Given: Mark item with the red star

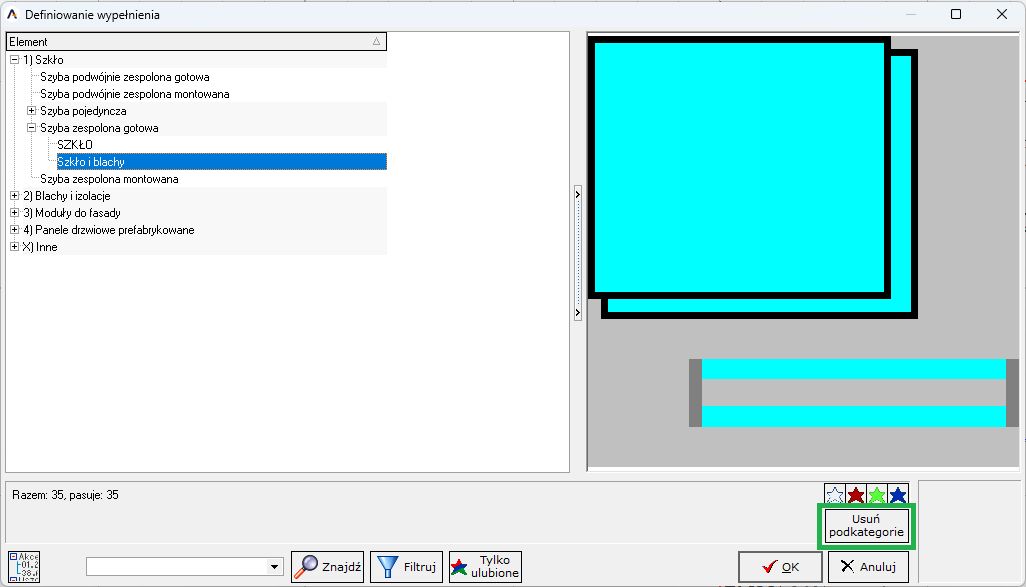Looking at the screenshot, I should 857,492.
